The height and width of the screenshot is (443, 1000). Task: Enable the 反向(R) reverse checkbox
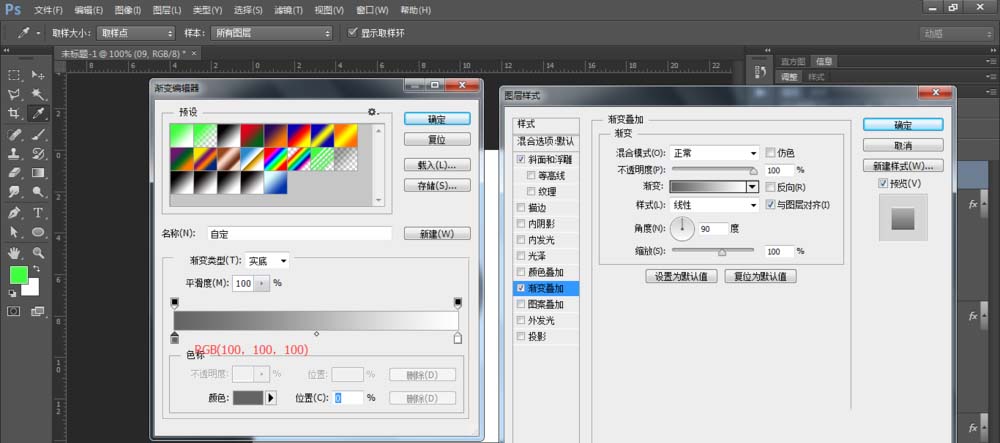point(770,187)
